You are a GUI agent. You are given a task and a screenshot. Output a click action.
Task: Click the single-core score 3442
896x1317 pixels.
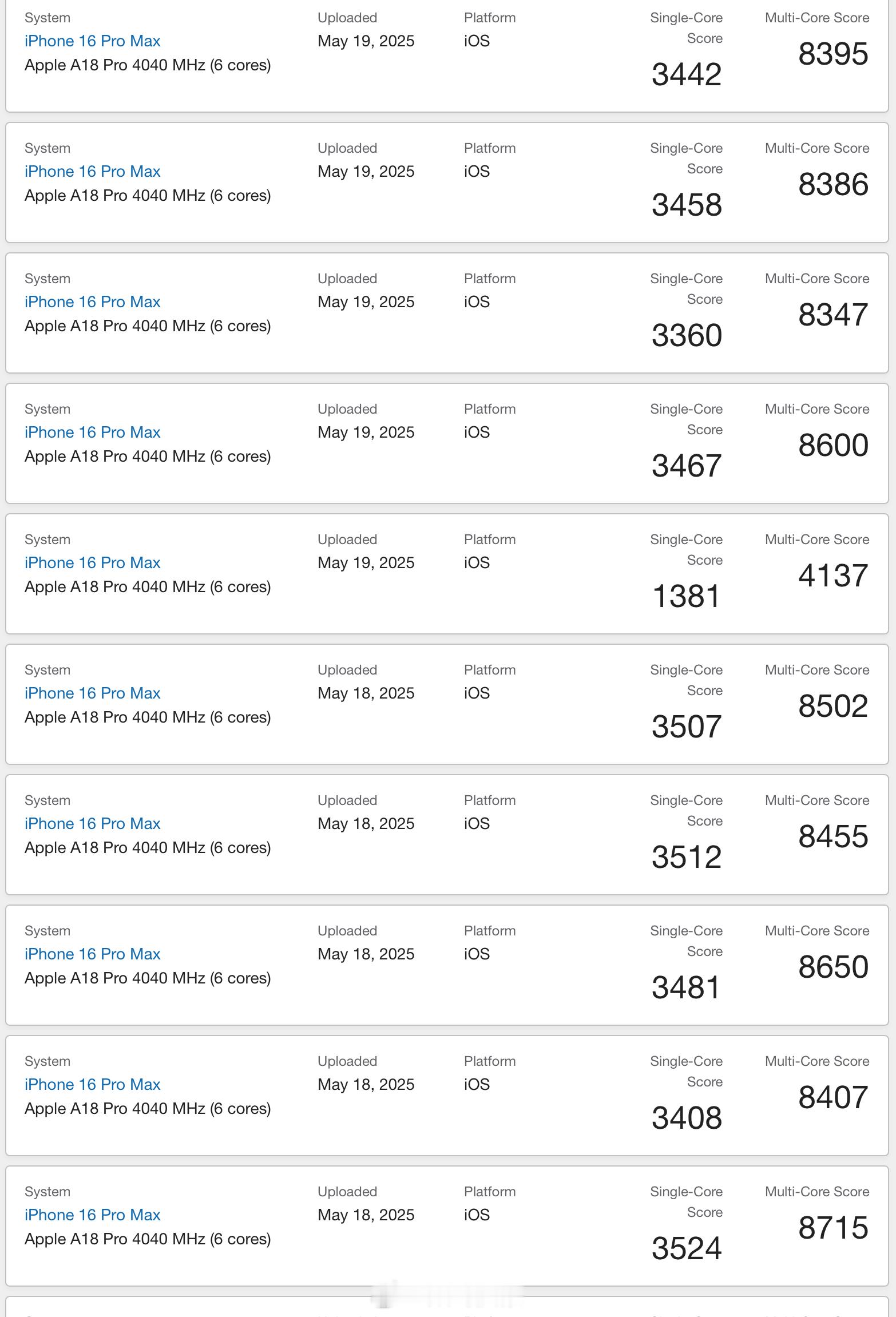(x=687, y=74)
